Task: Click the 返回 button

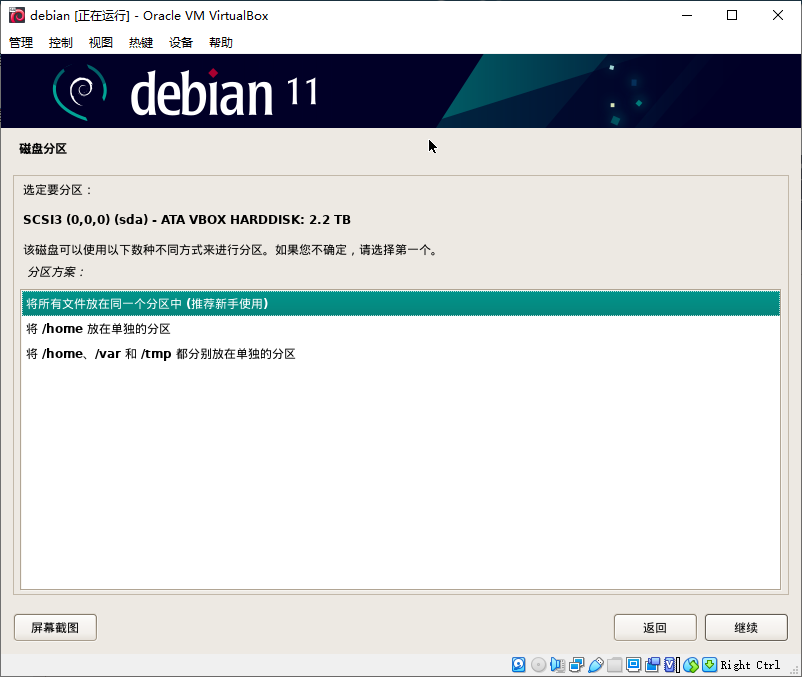Action: (655, 627)
